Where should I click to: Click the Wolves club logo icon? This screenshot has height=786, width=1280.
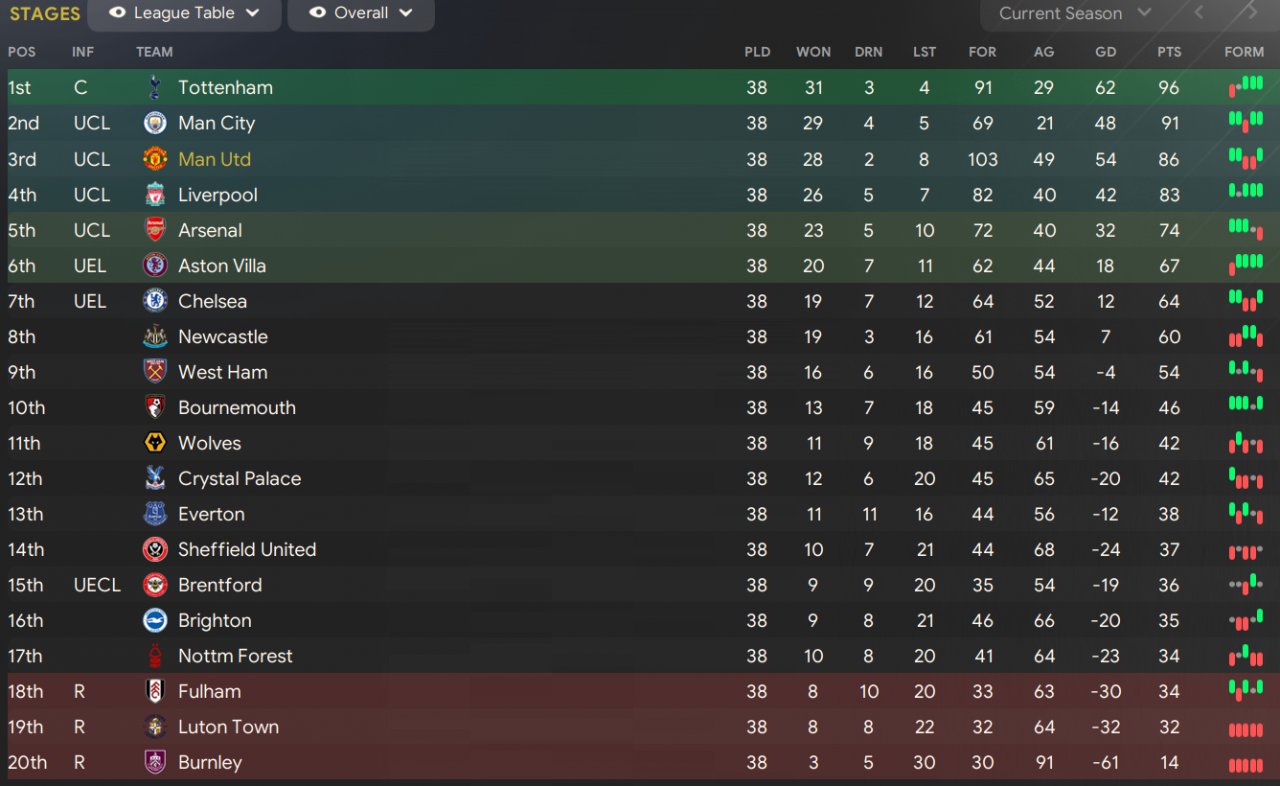154,443
